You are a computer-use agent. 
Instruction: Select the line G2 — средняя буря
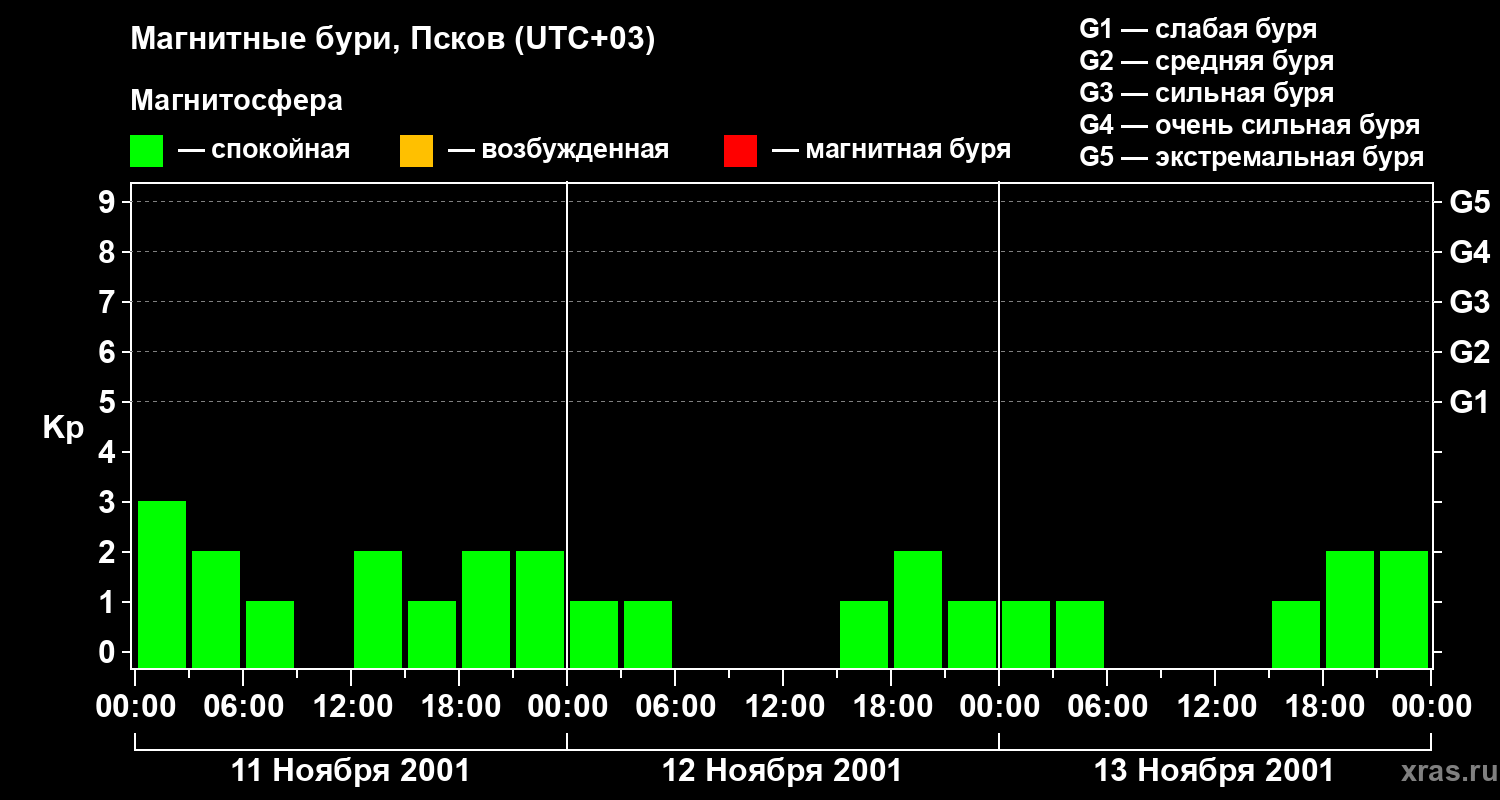[1207, 61]
